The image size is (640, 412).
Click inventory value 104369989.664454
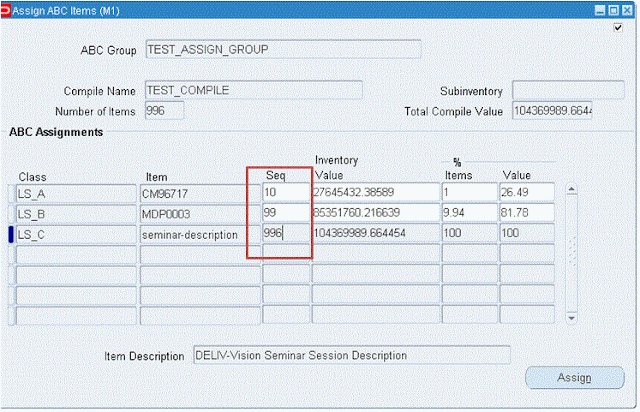376,233
